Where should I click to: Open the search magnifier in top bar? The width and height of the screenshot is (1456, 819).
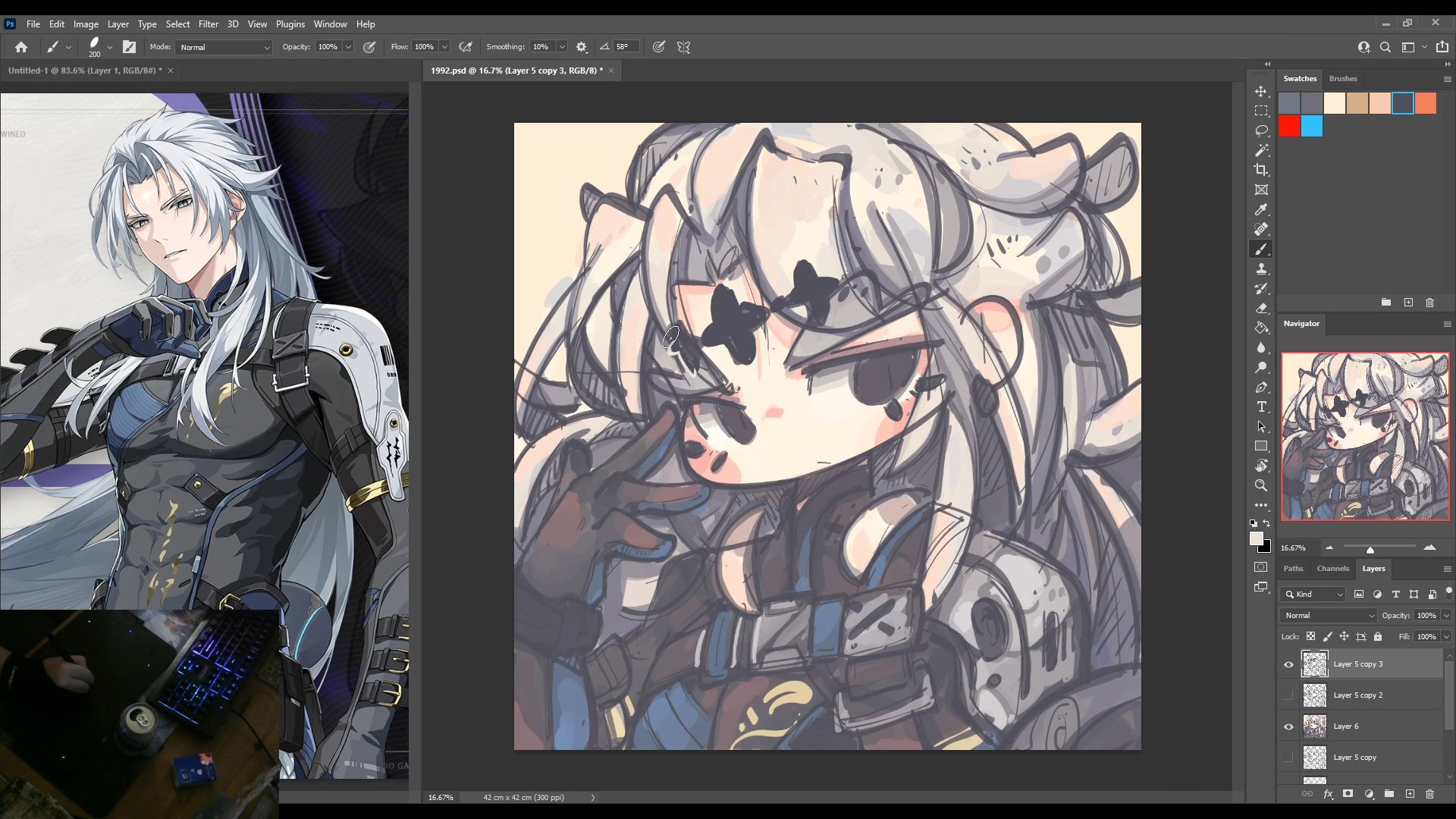(x=1385, y=47)
